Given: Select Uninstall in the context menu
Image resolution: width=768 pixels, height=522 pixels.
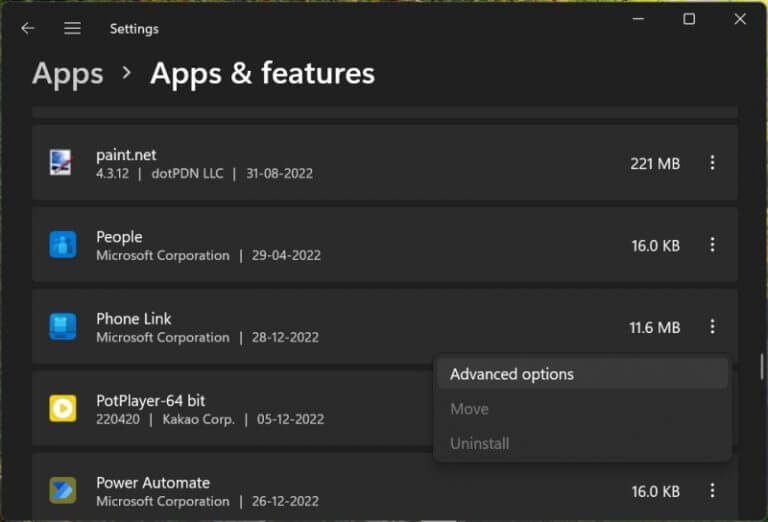Looking at the screenshot, I should pyautogui.click(x=583, y=444).
